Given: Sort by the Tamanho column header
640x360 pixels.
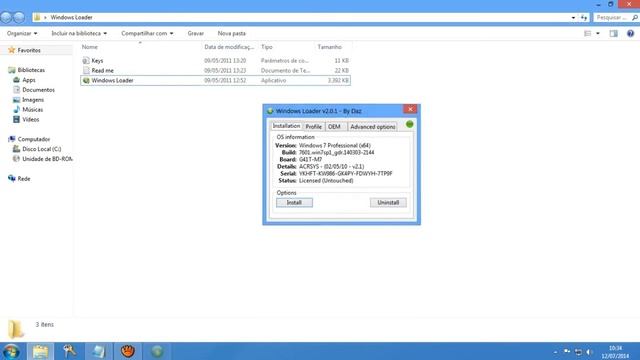Looking at the screenshot, I should point(329,47).
